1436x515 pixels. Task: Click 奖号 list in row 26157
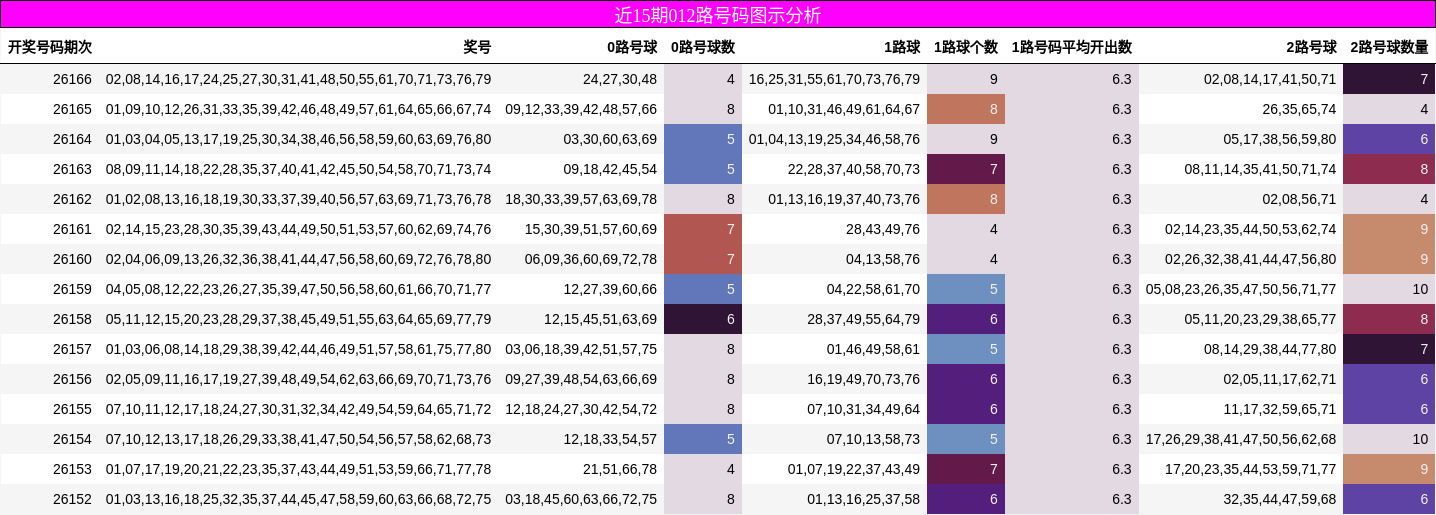(299, 349)
